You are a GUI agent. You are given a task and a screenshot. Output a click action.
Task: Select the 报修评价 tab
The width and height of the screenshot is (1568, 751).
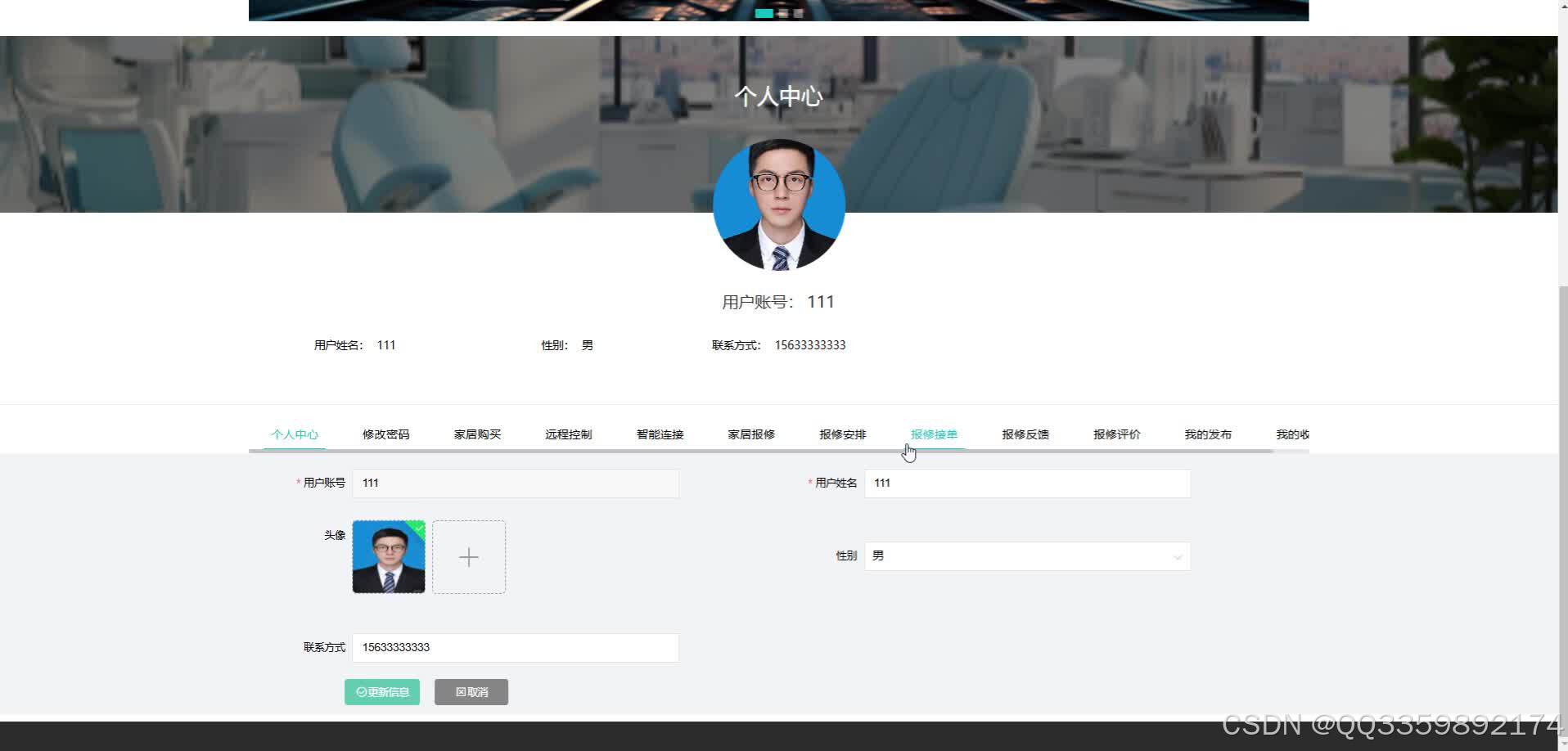coord(1117,434)
